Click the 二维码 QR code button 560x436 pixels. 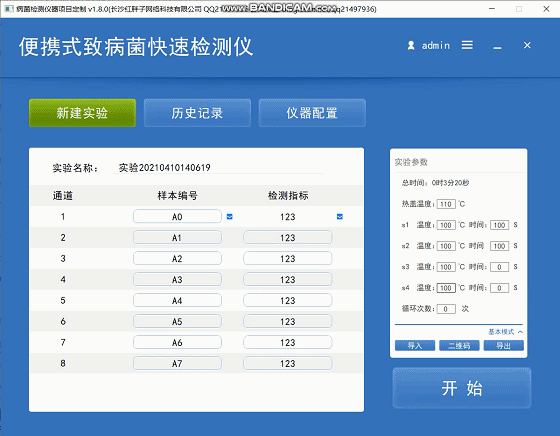click(x=459, y=345)
